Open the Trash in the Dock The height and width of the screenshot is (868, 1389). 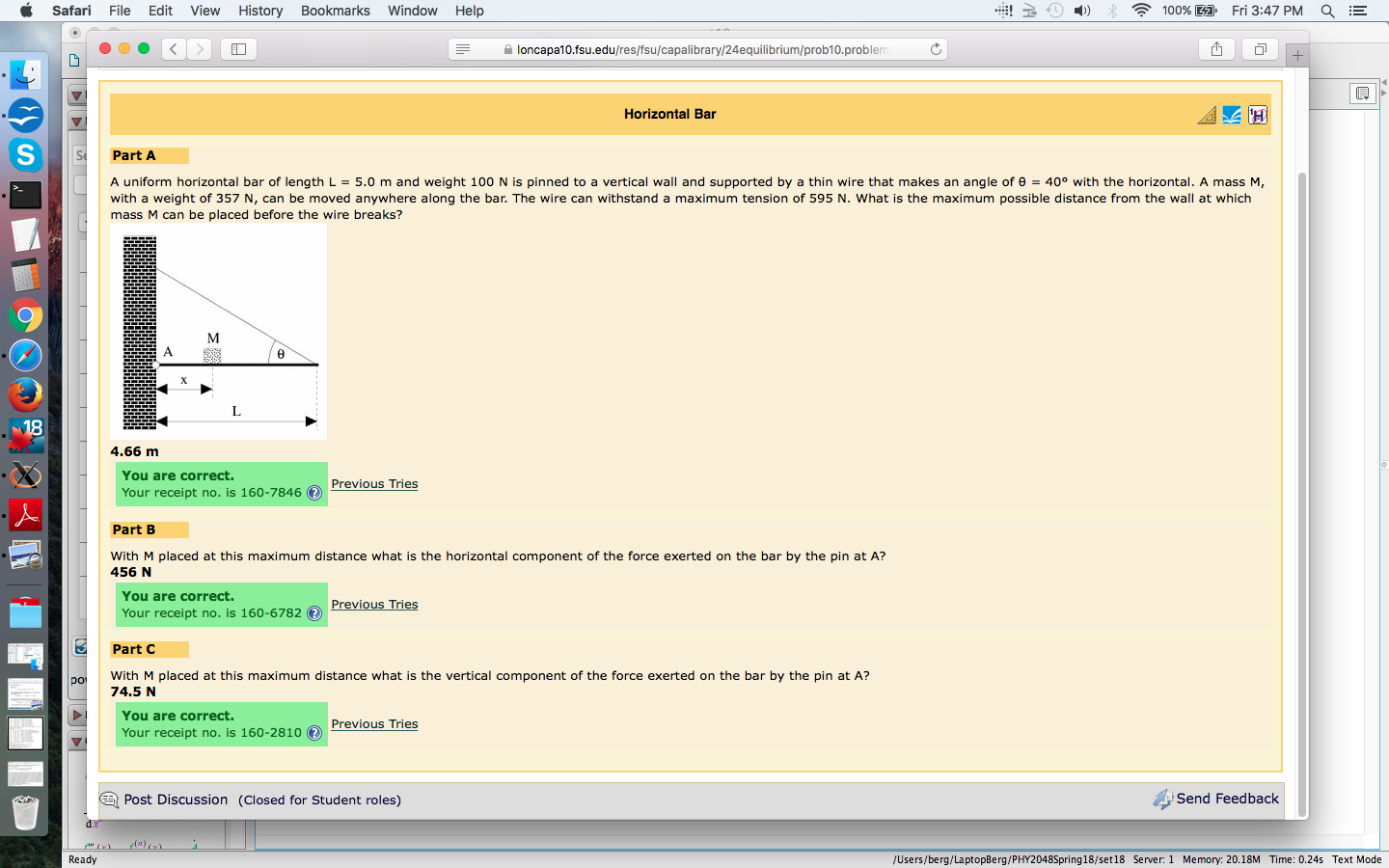click(26, 812)
